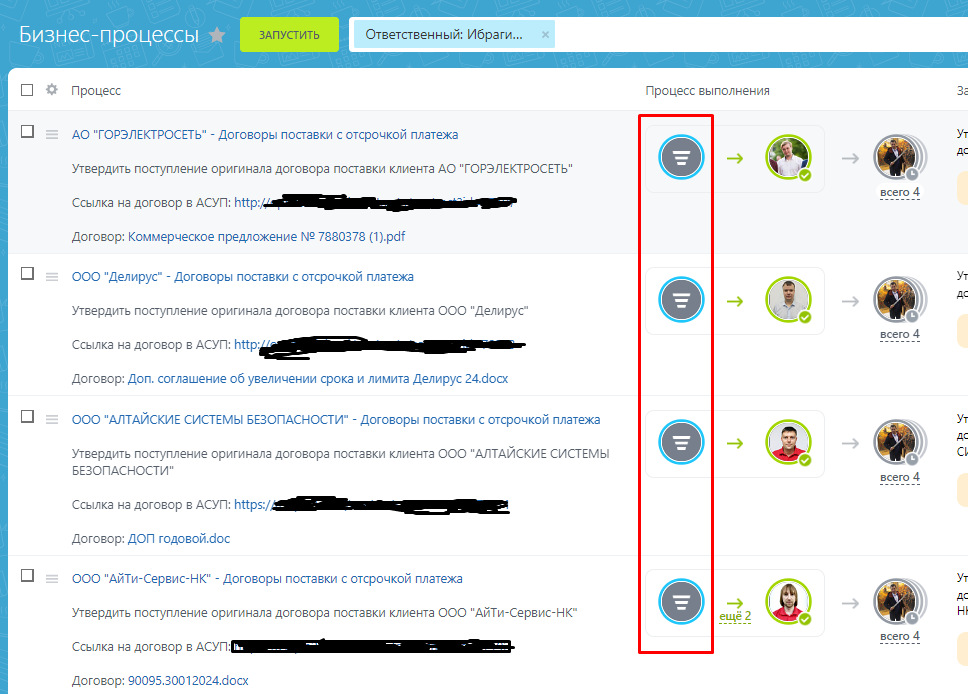The width and height of the screenshot is (968, 694).
Task: Open АО "ГОРЭЛЕКТРОСЕТЬ" - Договоры поставки link
Action: 265,135
